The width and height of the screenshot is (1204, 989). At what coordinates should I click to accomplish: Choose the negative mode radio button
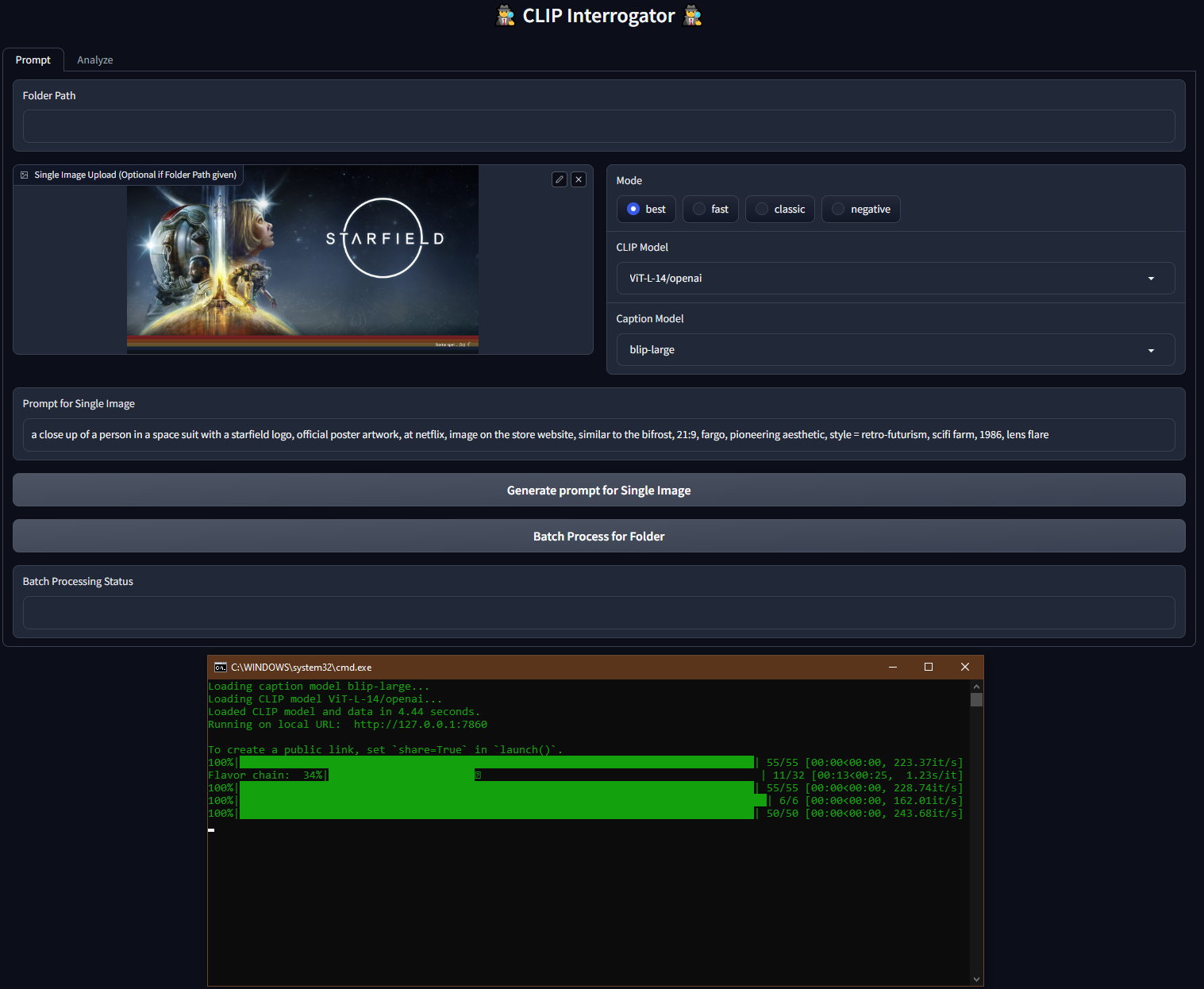[838, 210]
